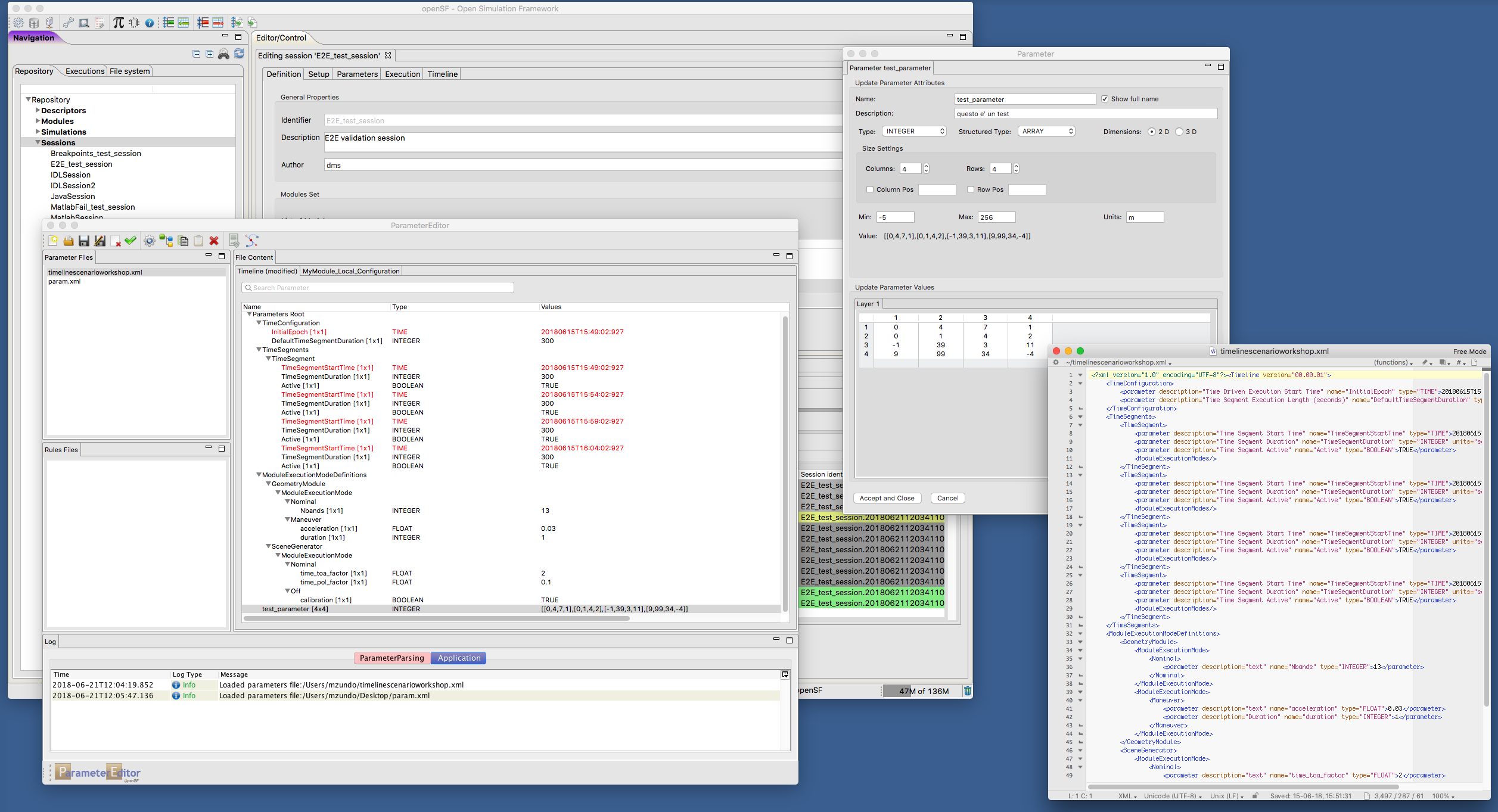Click the wrench tool icon in main toolbar
Image resolution: width=1498 pixels, height=812 pixels.
(x=68, y=23)
